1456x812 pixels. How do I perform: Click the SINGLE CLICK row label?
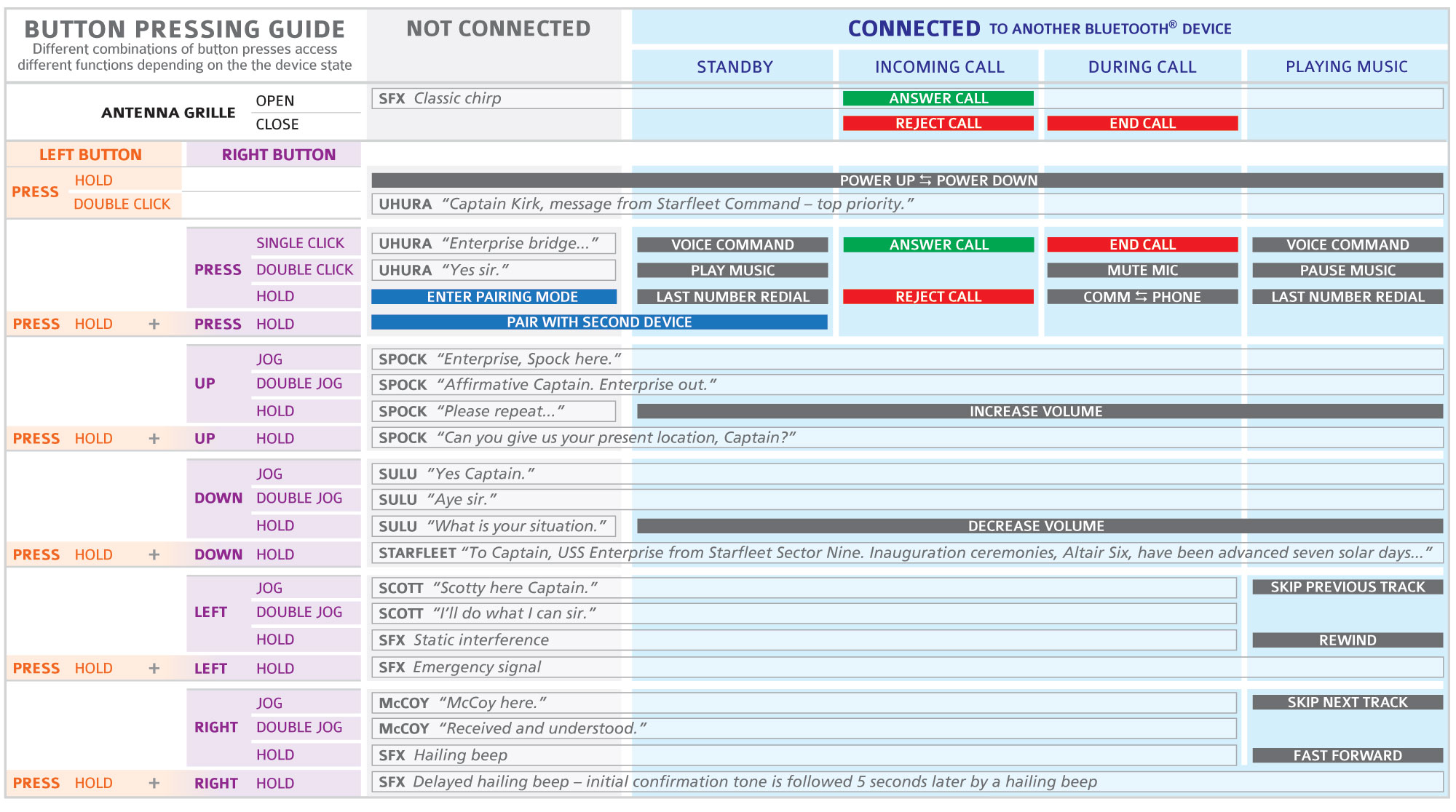pos(300,243)
